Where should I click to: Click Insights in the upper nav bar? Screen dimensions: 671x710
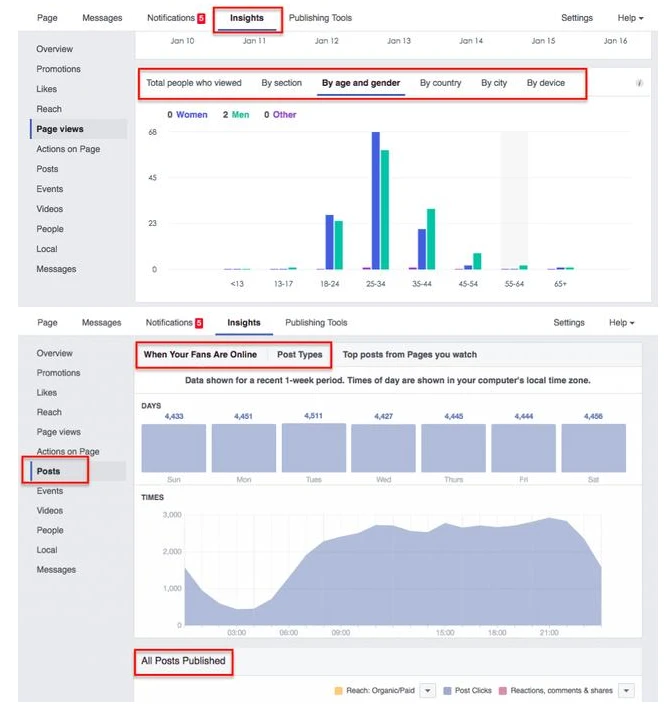[247, 18]
